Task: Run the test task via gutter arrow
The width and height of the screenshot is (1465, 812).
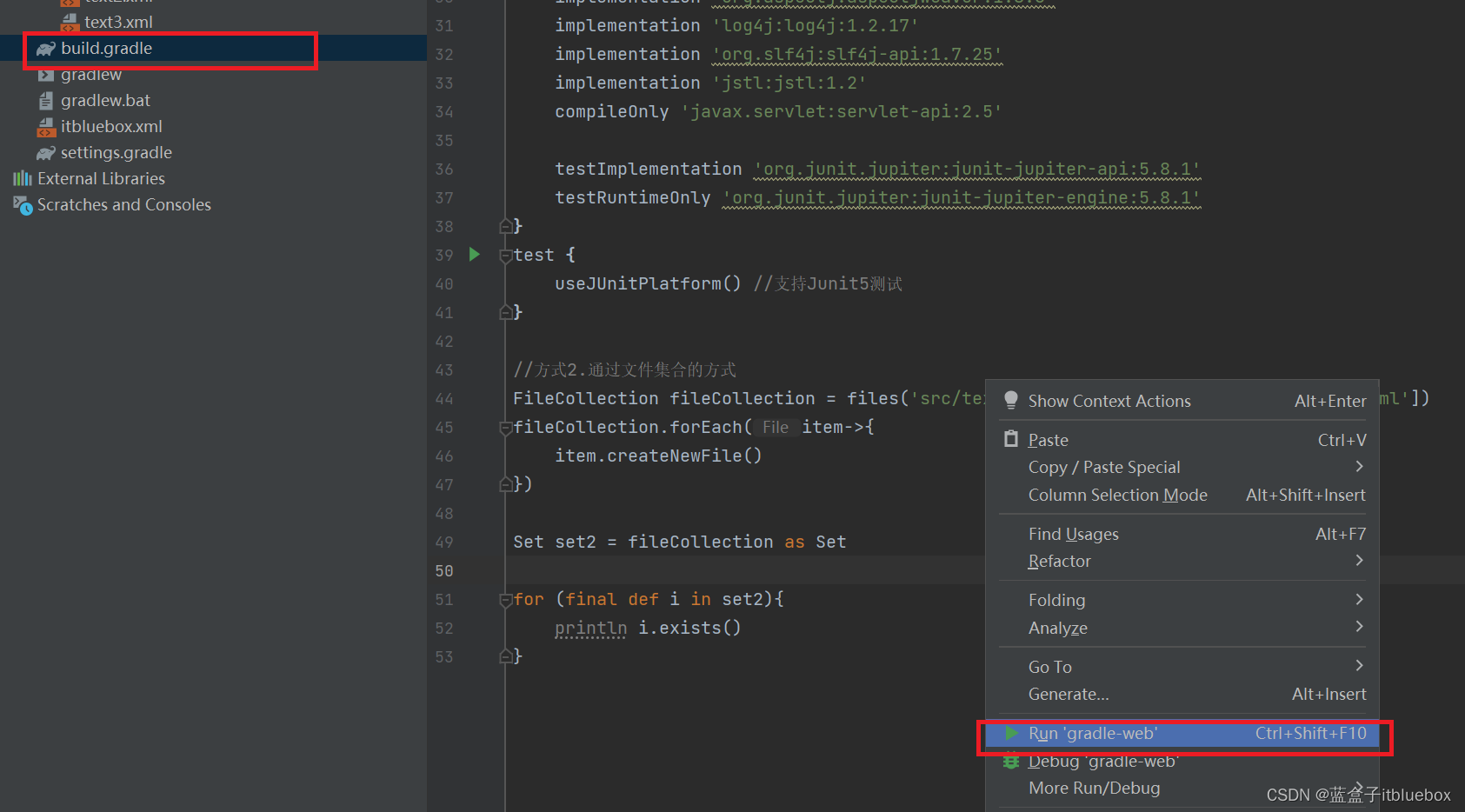Action: tap(475, 254)
